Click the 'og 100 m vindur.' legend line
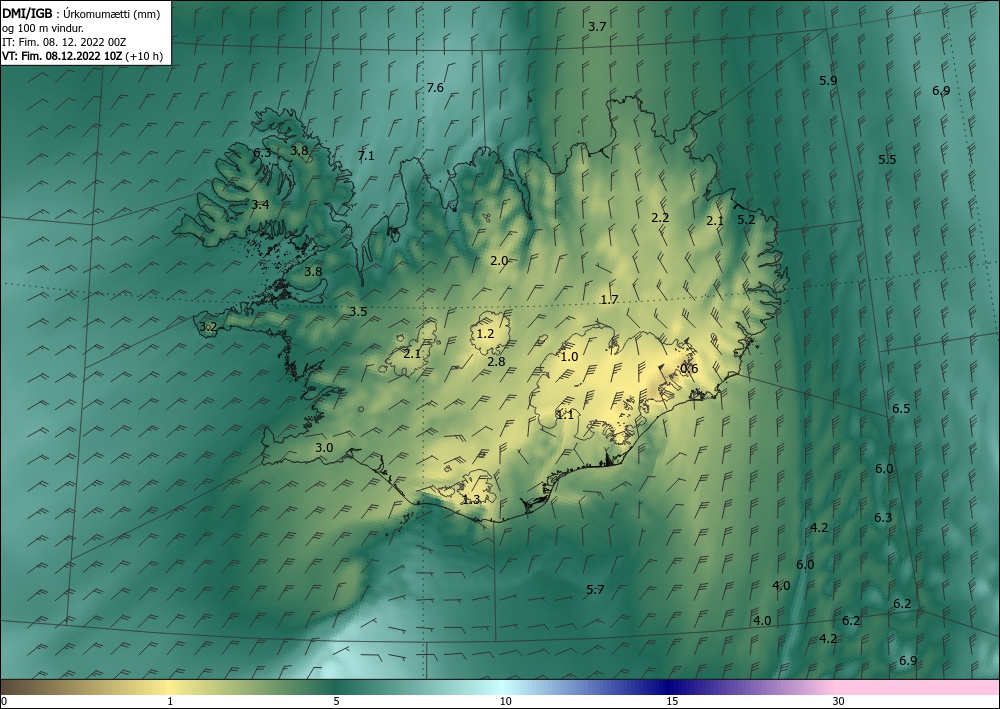Image resolution: width=1000 pixels, height=709 pixels. click(x=43, y=29)
